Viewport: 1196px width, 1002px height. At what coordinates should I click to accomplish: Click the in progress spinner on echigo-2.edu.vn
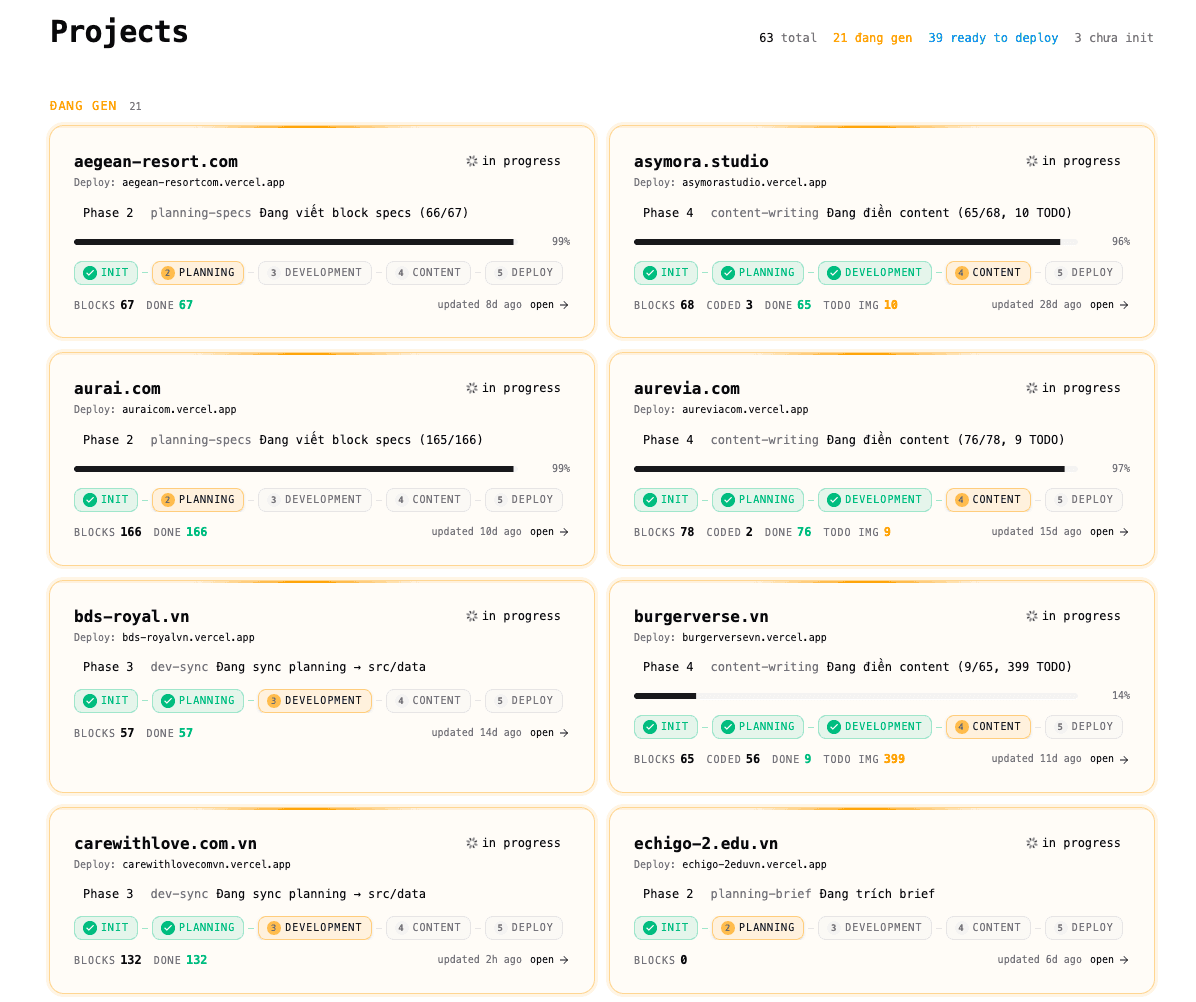[1031, 843]
